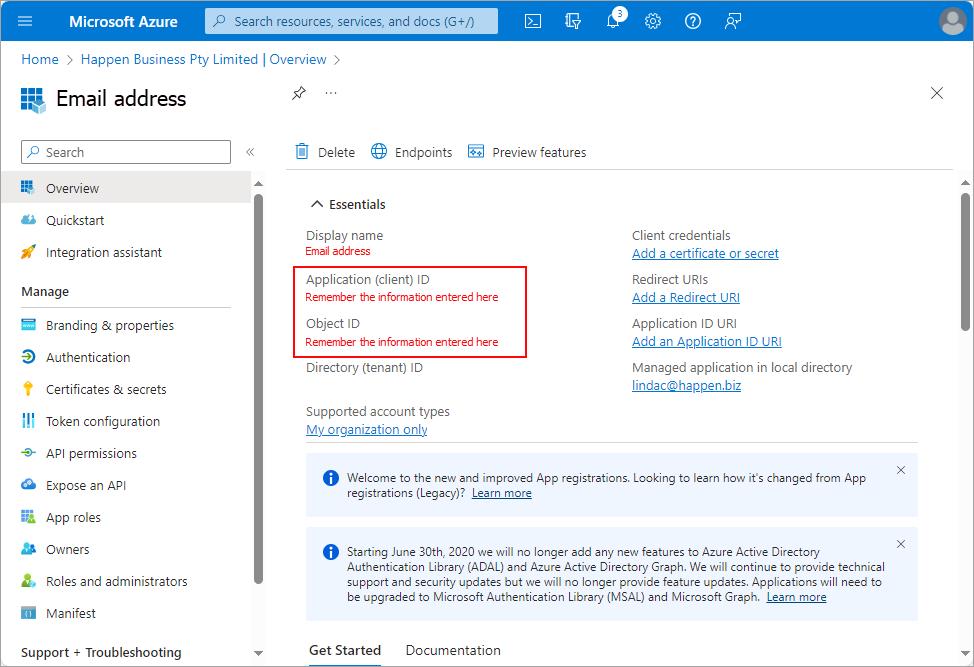Screen dimensions: 974x667
Task: Launch Azure Cloud Shell from top bar
Action: point(533,20)
